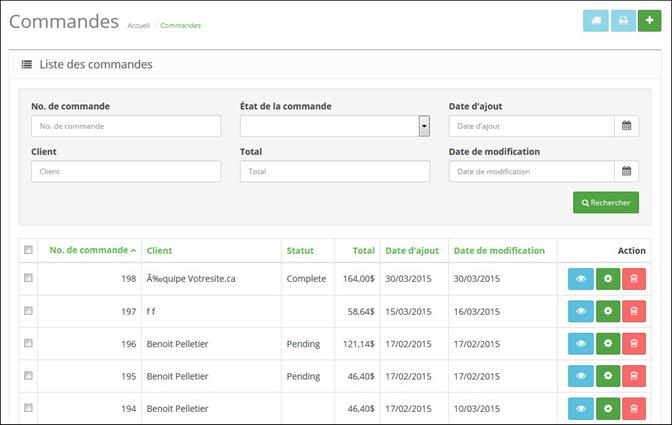Go to Accueil in the breadcrumb

click(x=138, y=25)
